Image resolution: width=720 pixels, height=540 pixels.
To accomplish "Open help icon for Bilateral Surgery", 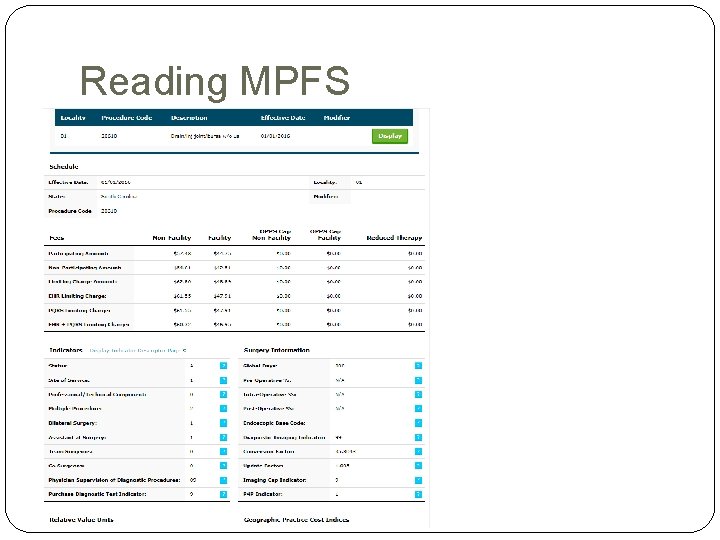I will pyautogui.click(x=223, y=423).
